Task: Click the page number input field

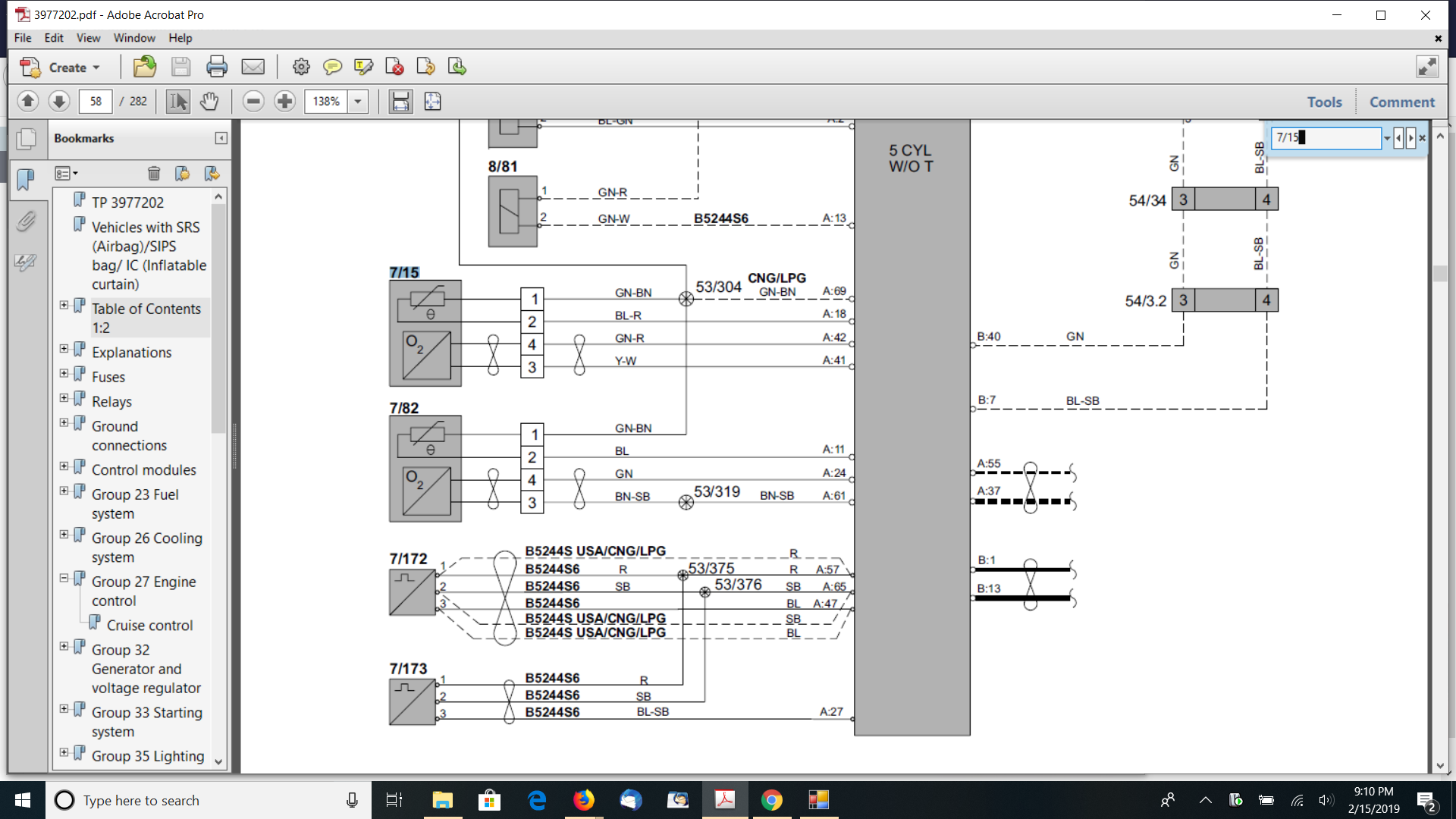Action: click(x=96, y=101)
